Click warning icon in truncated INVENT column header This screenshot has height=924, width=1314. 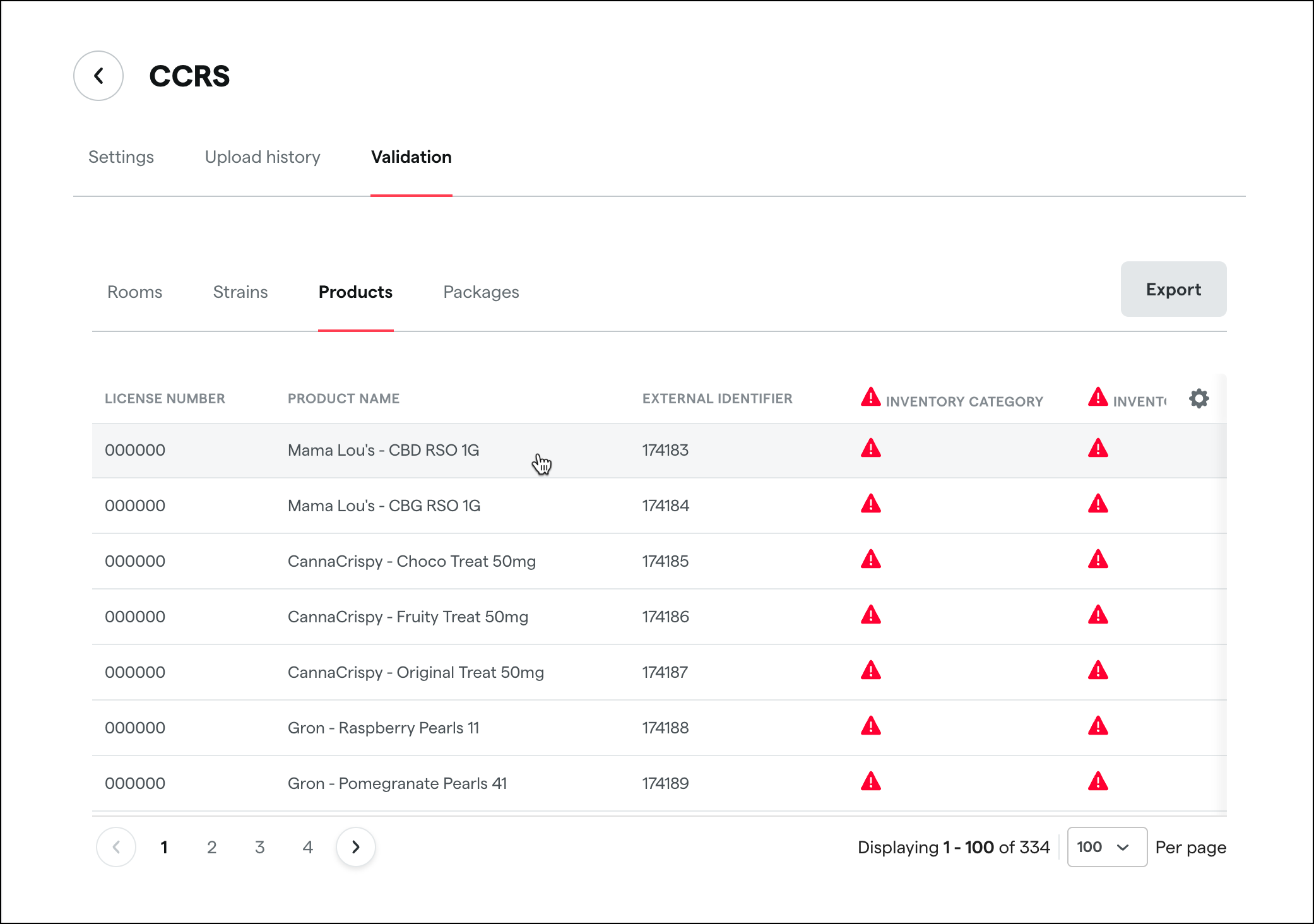tap(1098, 397)
